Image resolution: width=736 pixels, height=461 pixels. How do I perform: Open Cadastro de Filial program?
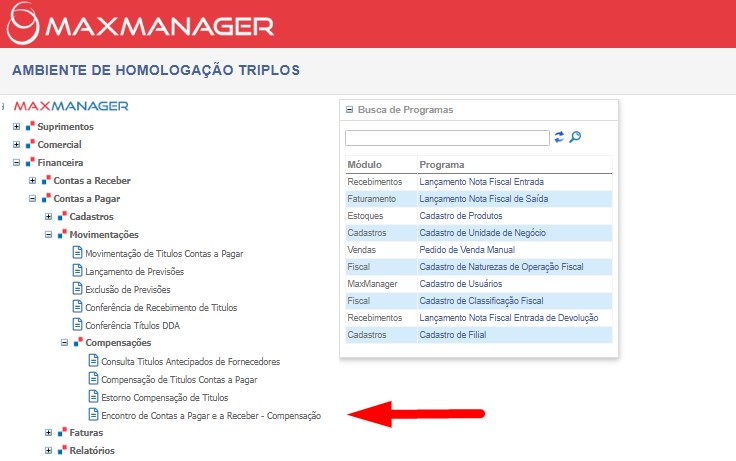click(452, 335)
